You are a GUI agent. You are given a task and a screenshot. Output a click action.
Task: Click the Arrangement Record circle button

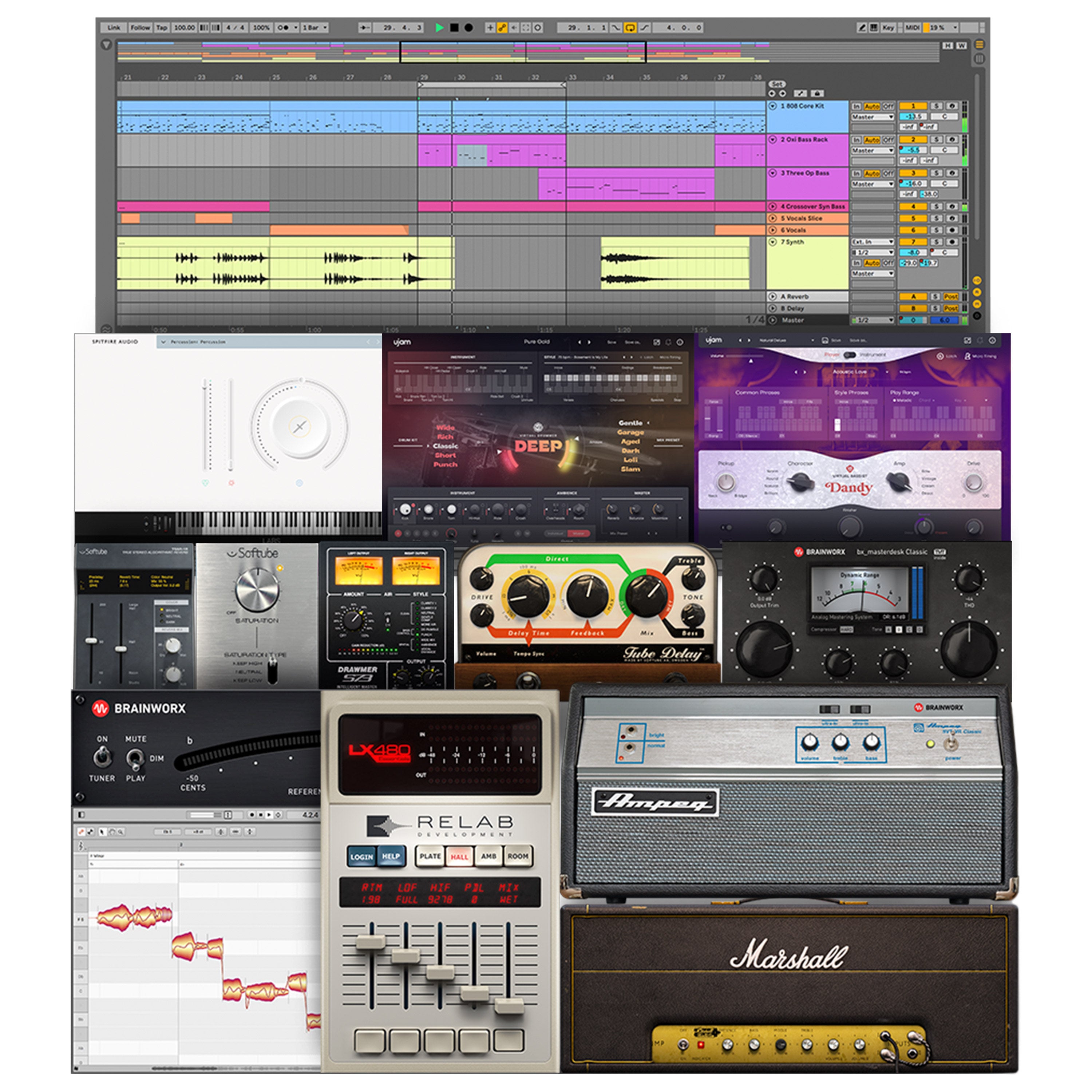(x=468, y=27)
